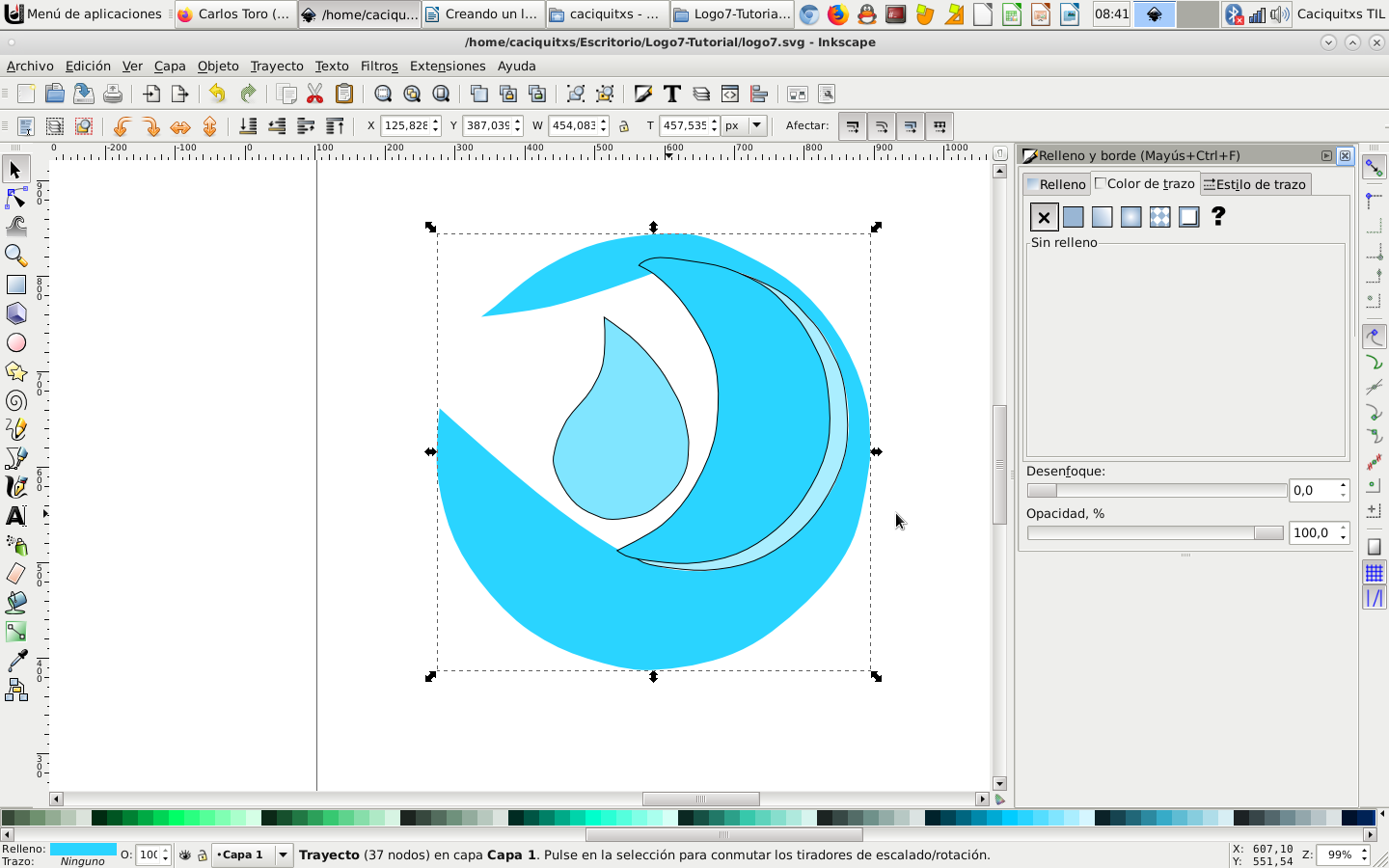Select the Flat color paint button
The image size is (1389, 868).
(1073, 217)
